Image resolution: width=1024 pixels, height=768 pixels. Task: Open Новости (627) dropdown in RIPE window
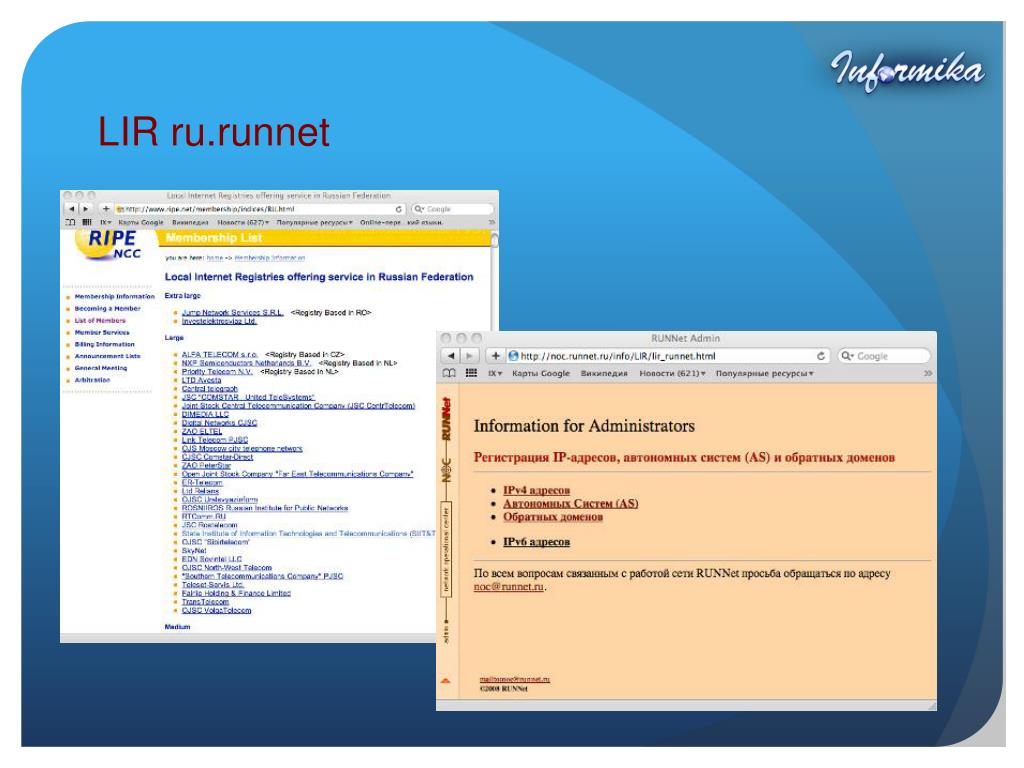point(243,222)
